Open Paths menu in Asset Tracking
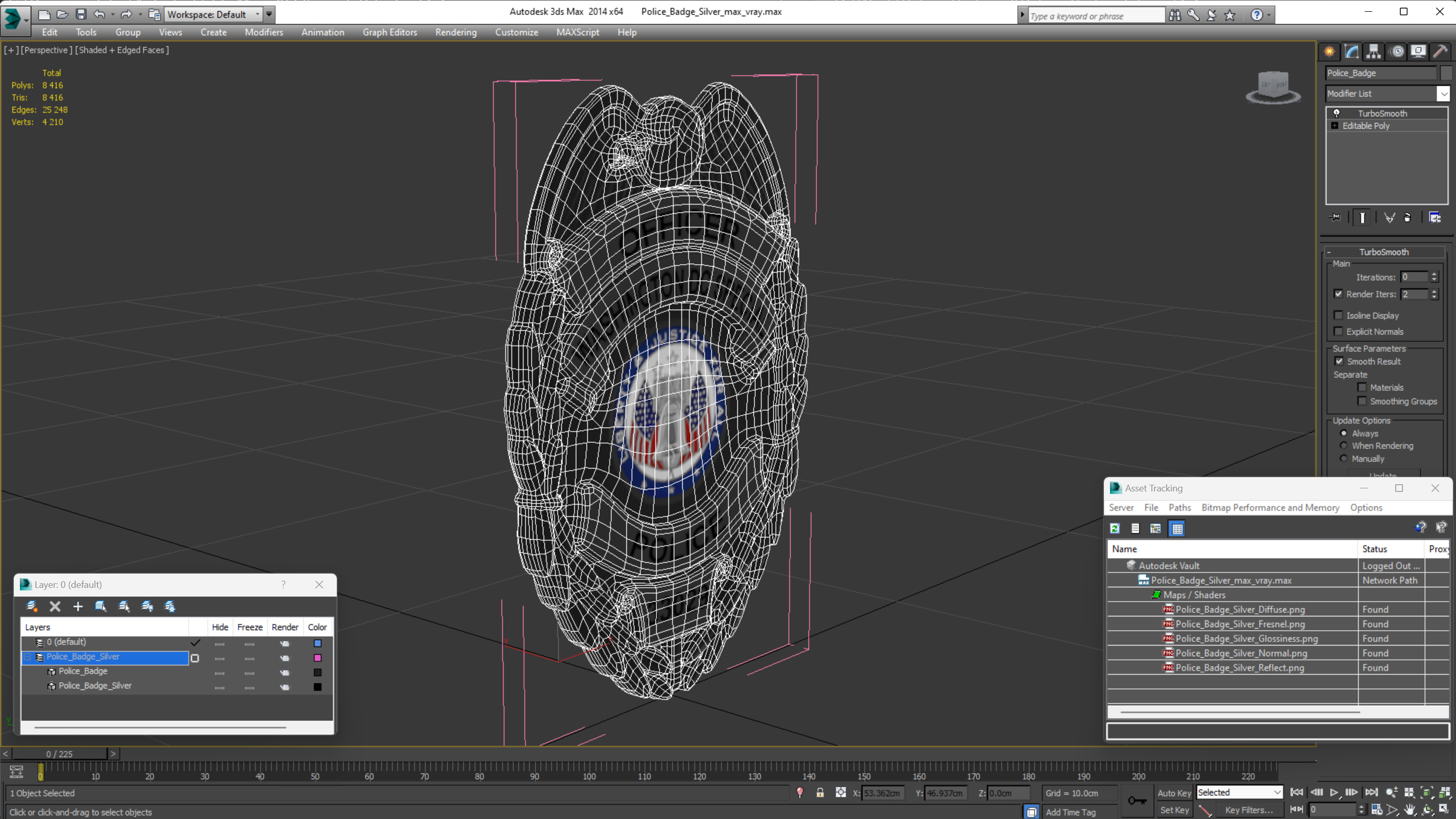1456x819 pixels. (x=1179, y=508)
